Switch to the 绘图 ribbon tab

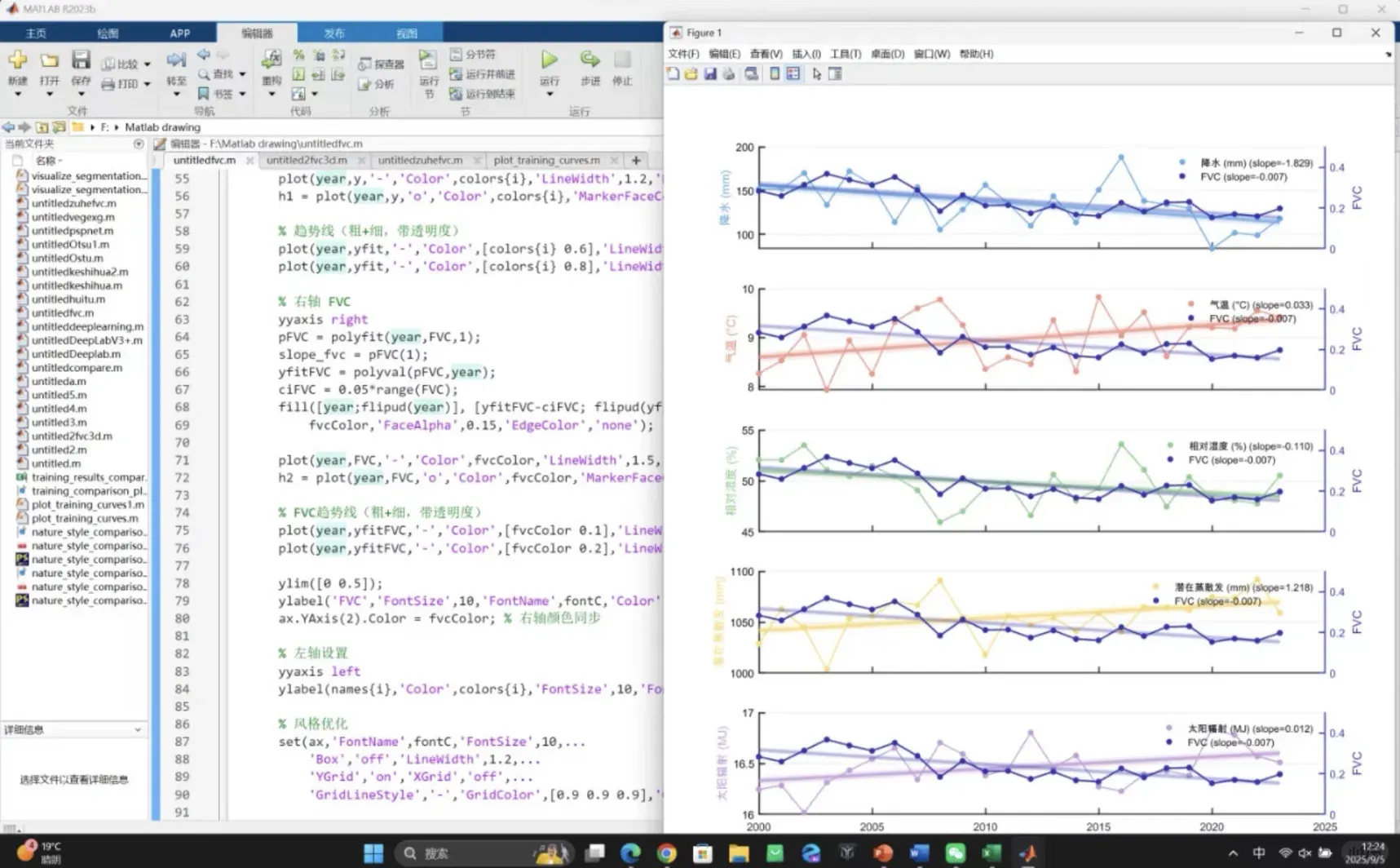[x=108, y=33]
